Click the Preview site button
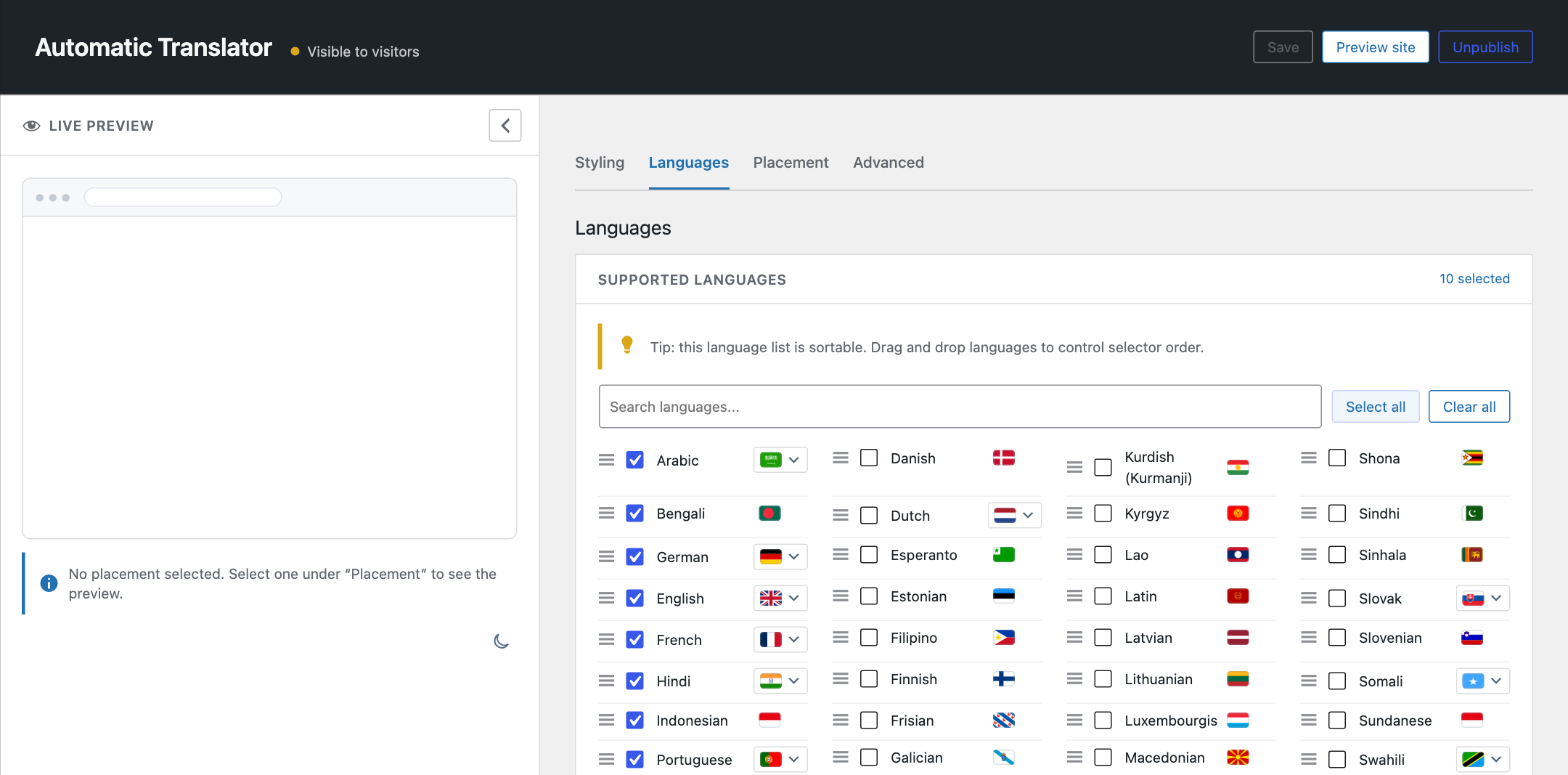The height and width of the screenshot is (775, 1568). coord(1376,47)
